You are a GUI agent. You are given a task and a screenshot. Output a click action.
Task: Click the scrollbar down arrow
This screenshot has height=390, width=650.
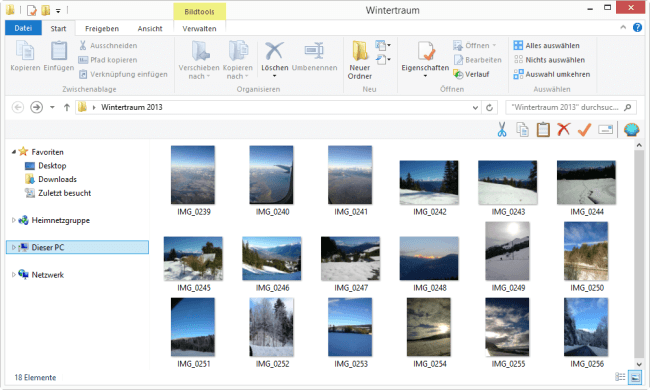tap(639, 364)
